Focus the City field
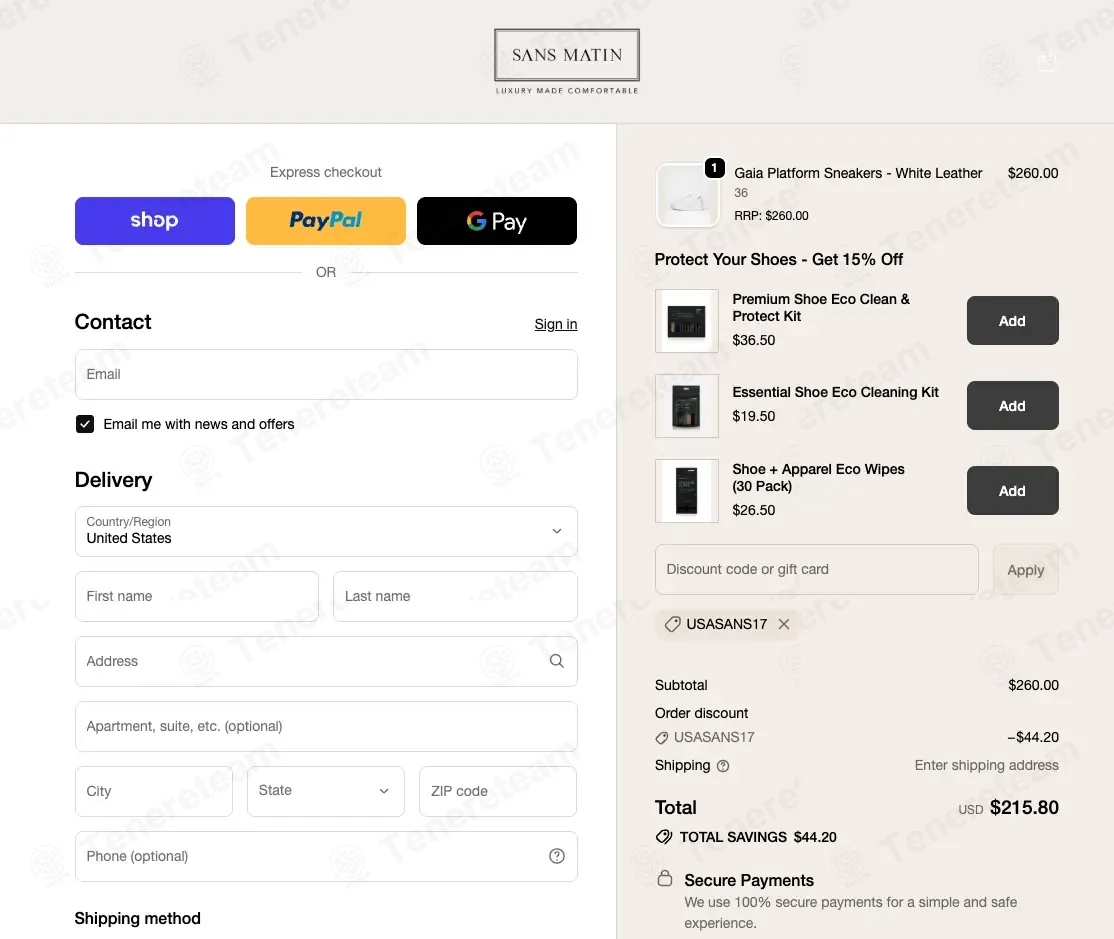1114x939 pixels. [x=154, y=791]
